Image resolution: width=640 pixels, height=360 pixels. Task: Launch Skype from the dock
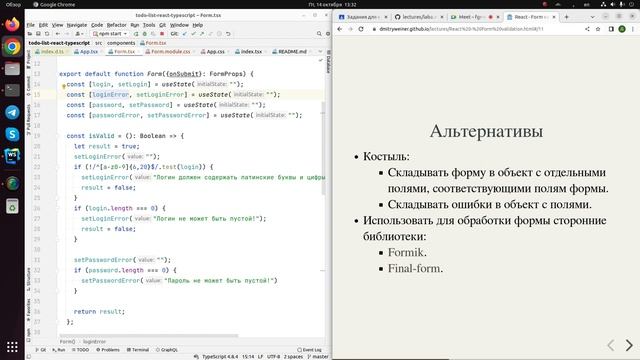12,134
